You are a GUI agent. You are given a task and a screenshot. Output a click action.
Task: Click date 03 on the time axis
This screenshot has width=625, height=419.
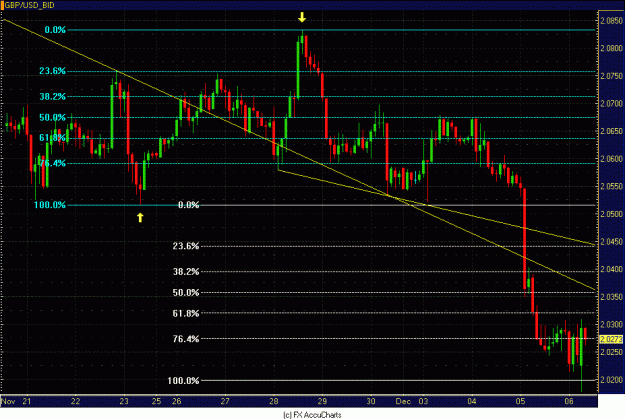click(423, 401)
